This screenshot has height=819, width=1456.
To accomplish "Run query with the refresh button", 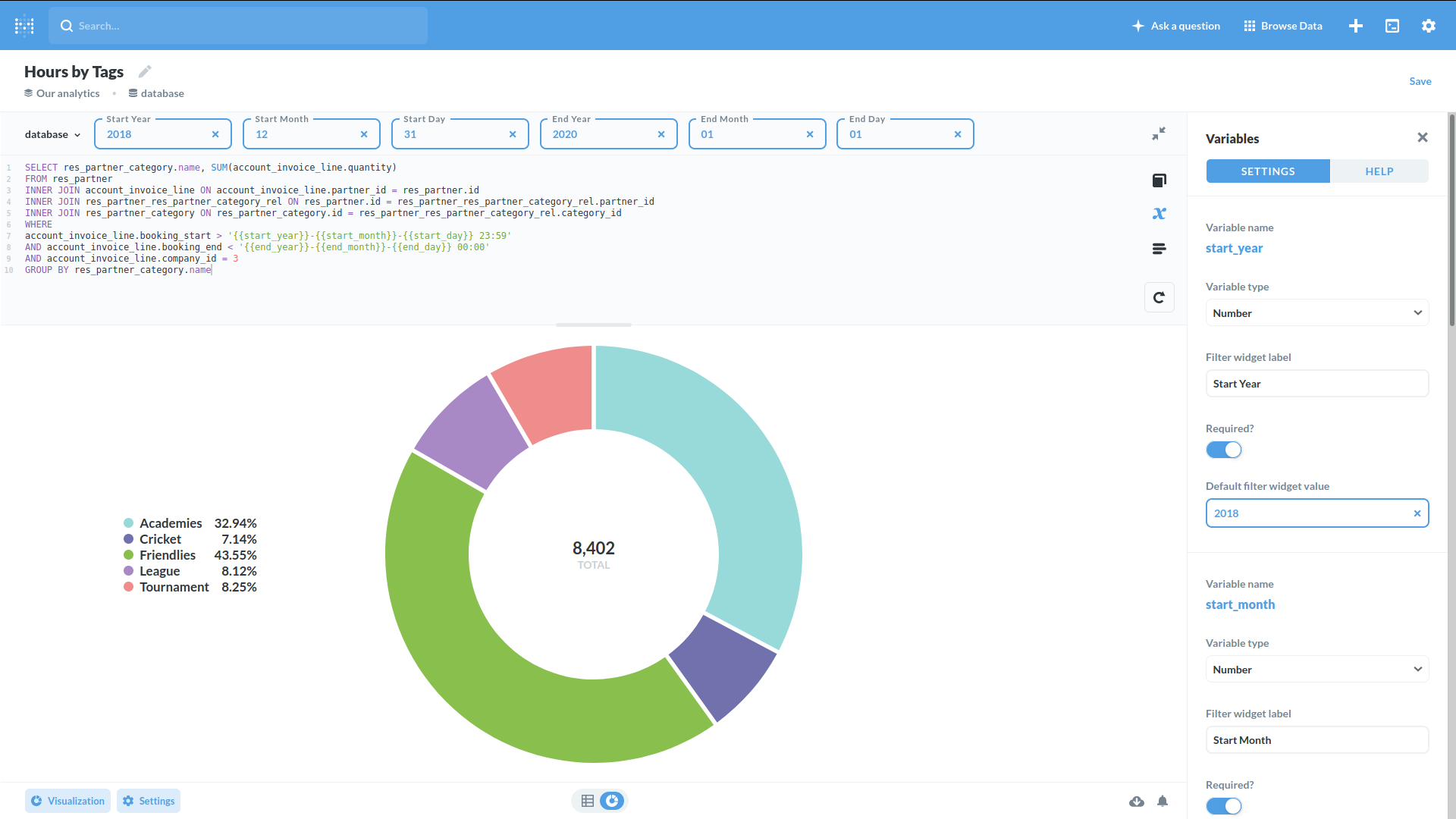I will (x=1159, y=297).
